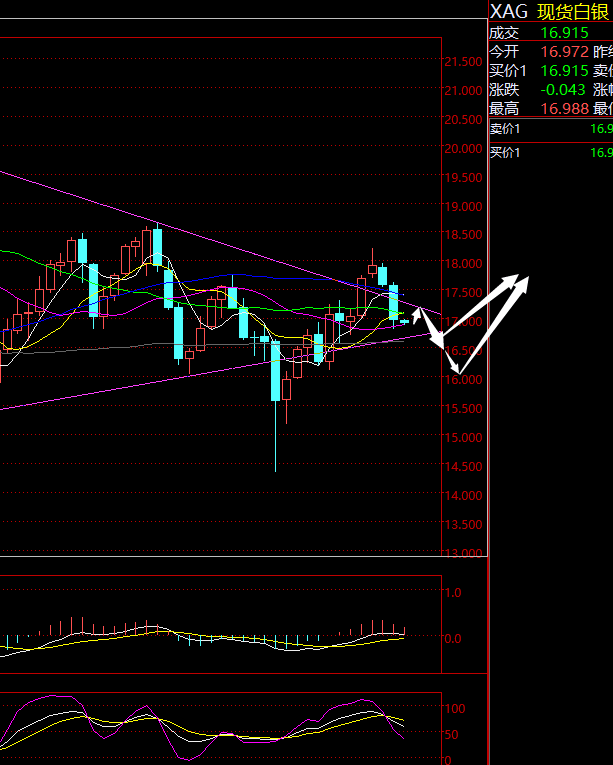Click the 成交 label

[x=504, y=33]
